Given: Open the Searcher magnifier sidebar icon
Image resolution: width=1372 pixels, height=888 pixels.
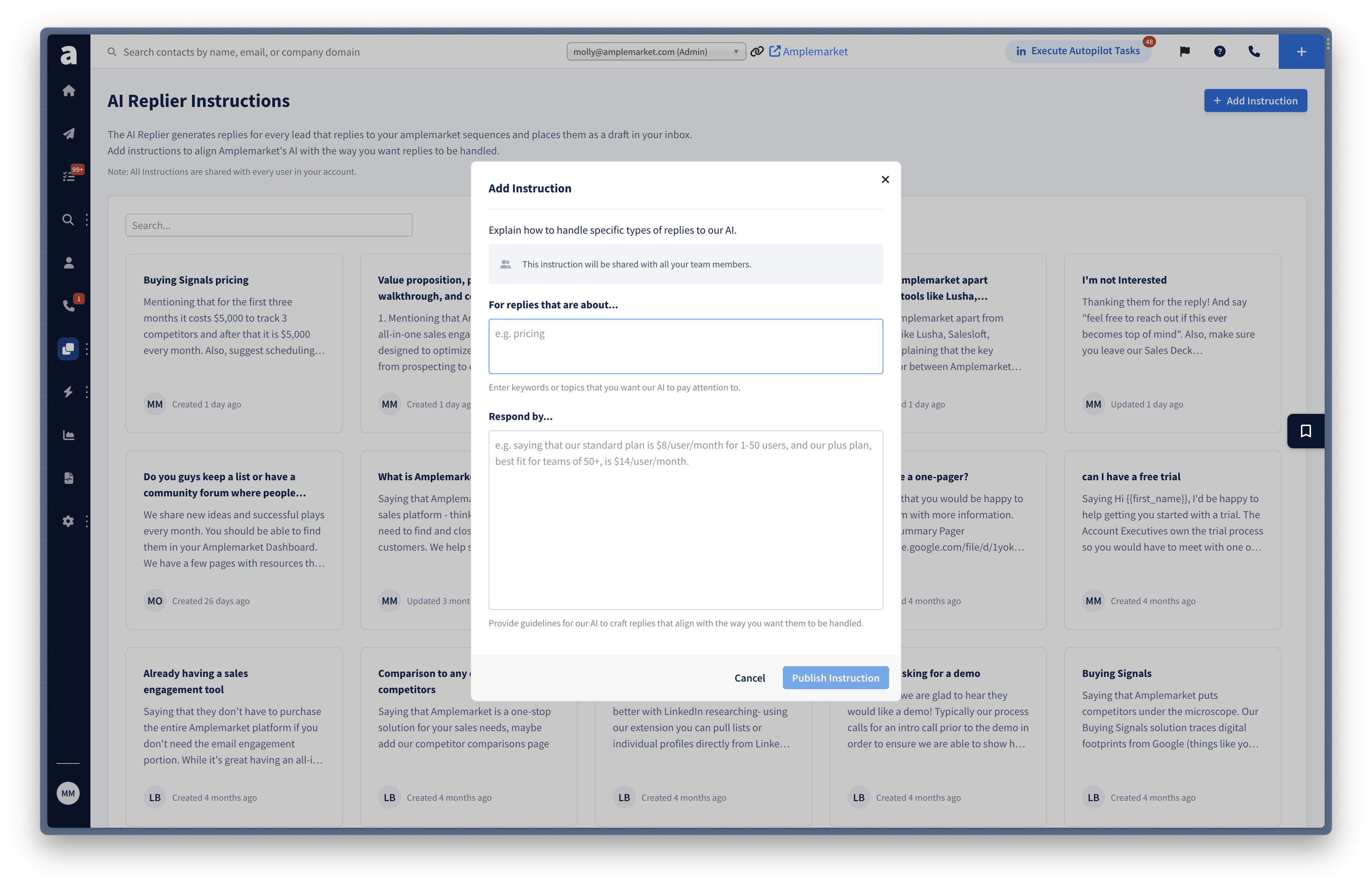Looking at the screenshot, I should 68,220.
